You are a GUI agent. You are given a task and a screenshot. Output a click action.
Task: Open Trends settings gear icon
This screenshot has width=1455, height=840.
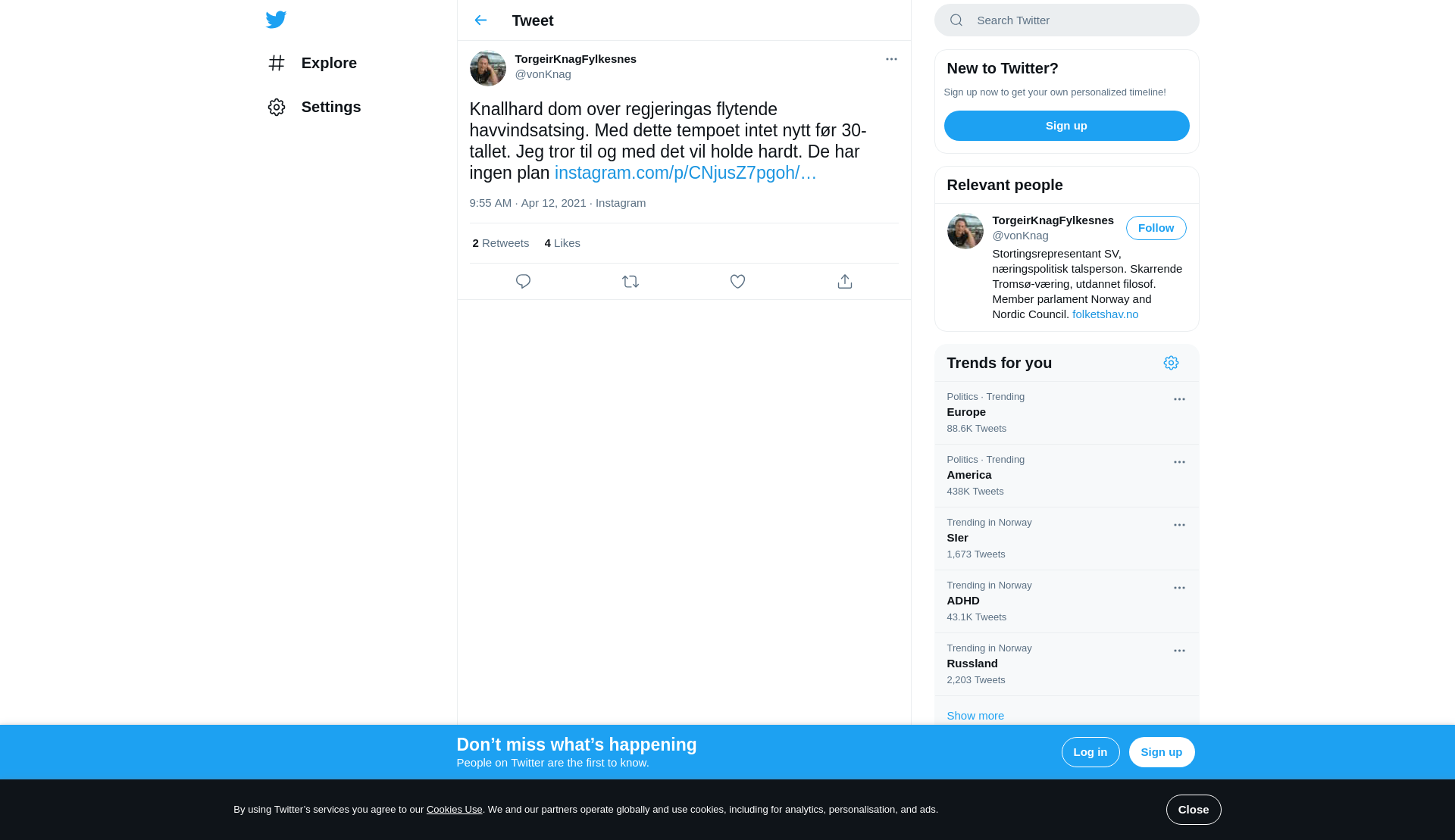(x=1171, y=363)
